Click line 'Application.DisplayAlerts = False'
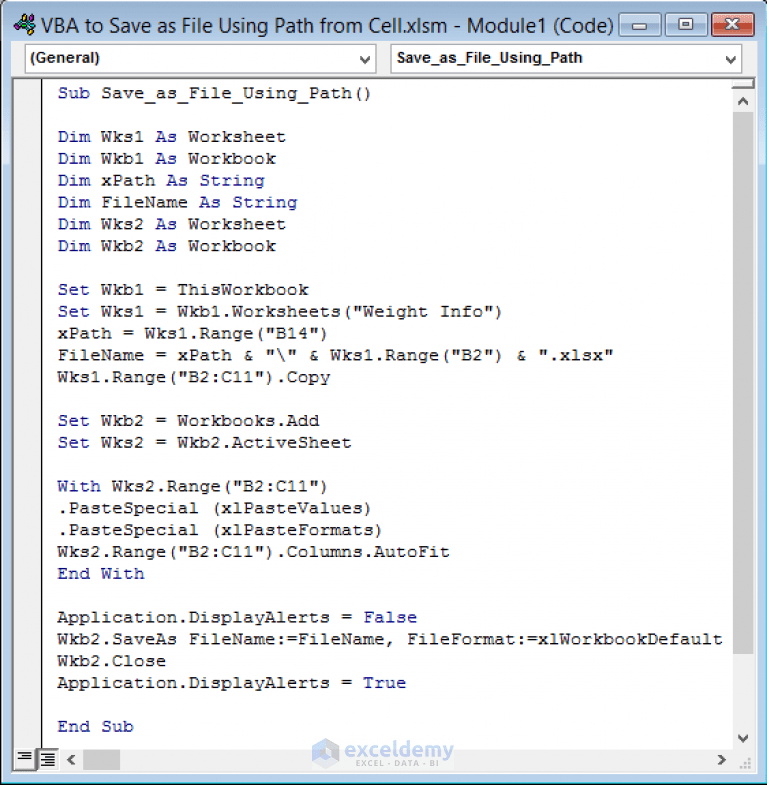 (x=237, y=618)
